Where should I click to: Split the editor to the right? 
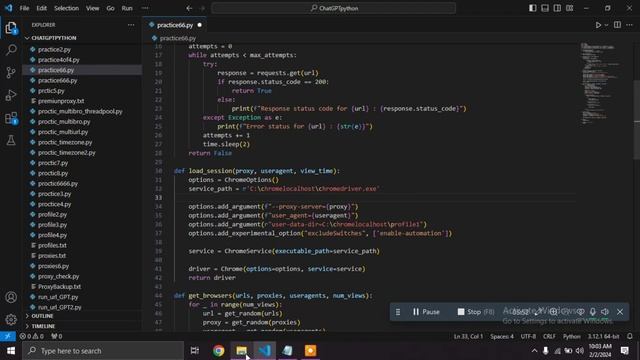pos(617,25)
